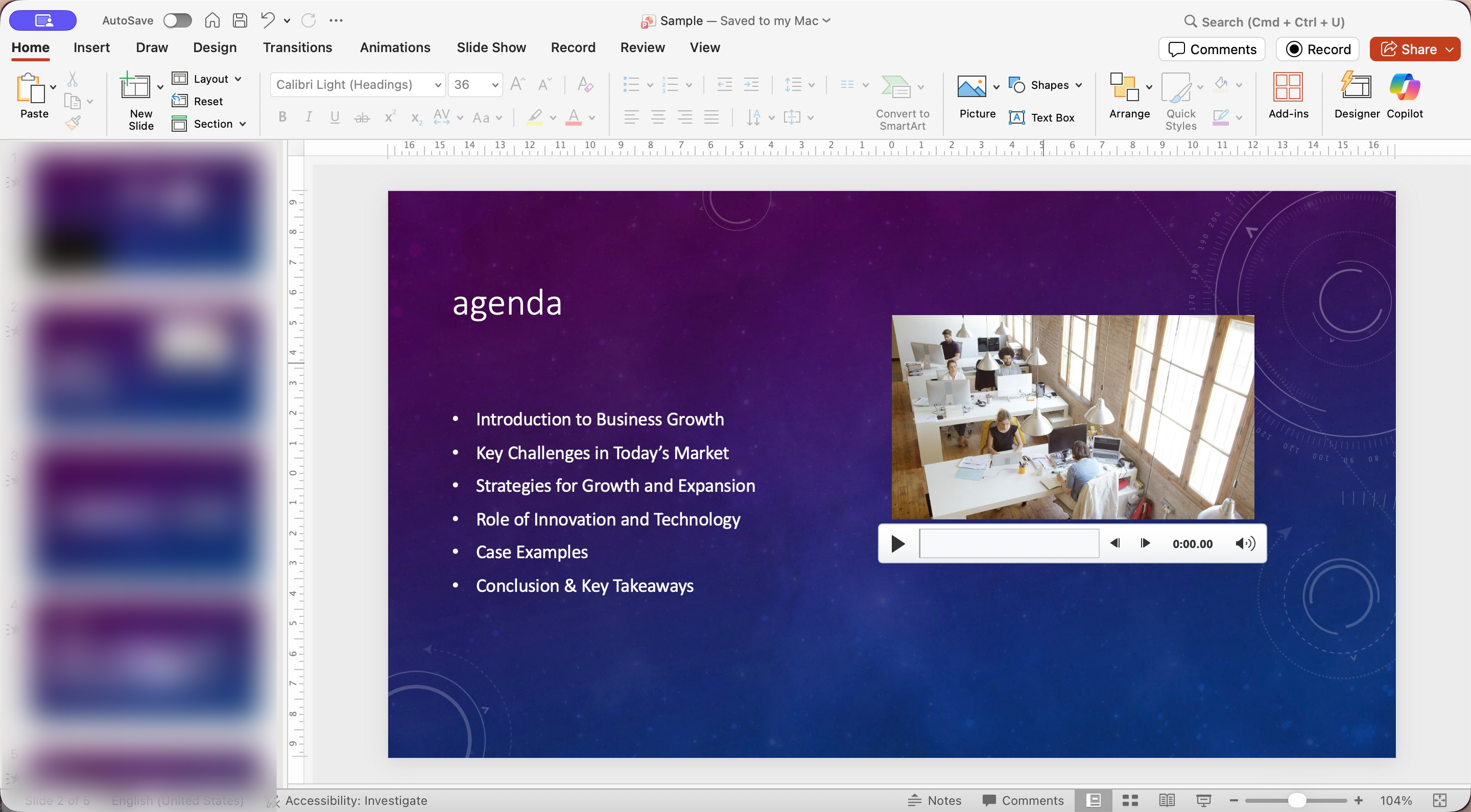This screenshot has height=812, width=1471.
Task: Click the Add-ins icon
Action: (x=1288, y=88)
